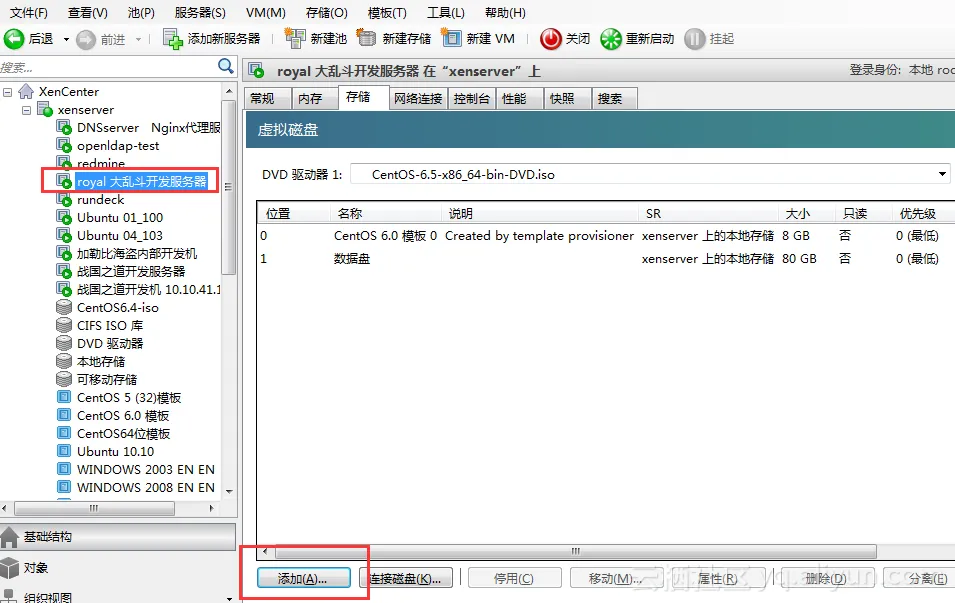Screen dimensions: 955x603
Task: Click the search input field
Action: pyautogui.click(x=107, y=66)
